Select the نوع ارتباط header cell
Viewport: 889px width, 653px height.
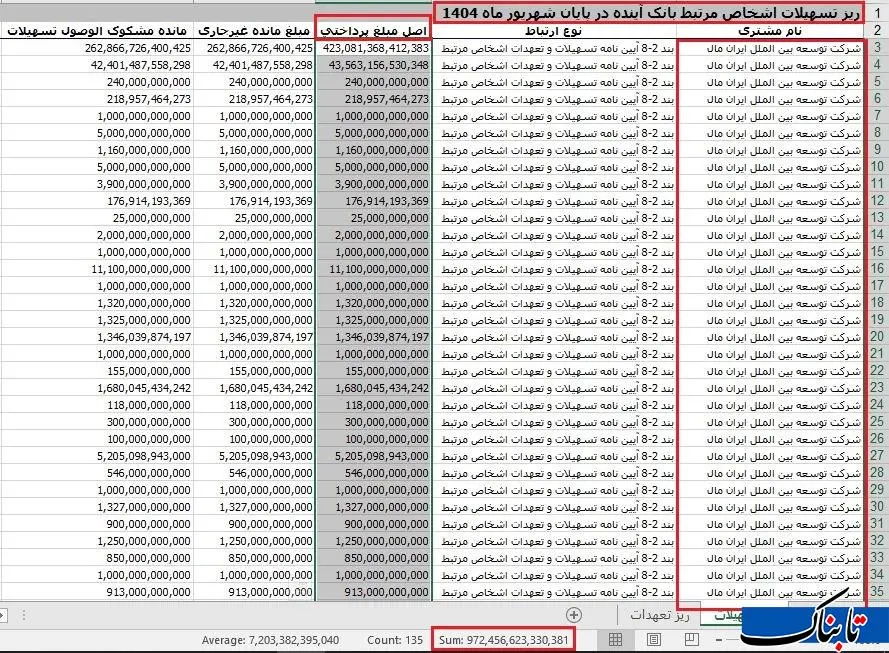coord(555,31)
